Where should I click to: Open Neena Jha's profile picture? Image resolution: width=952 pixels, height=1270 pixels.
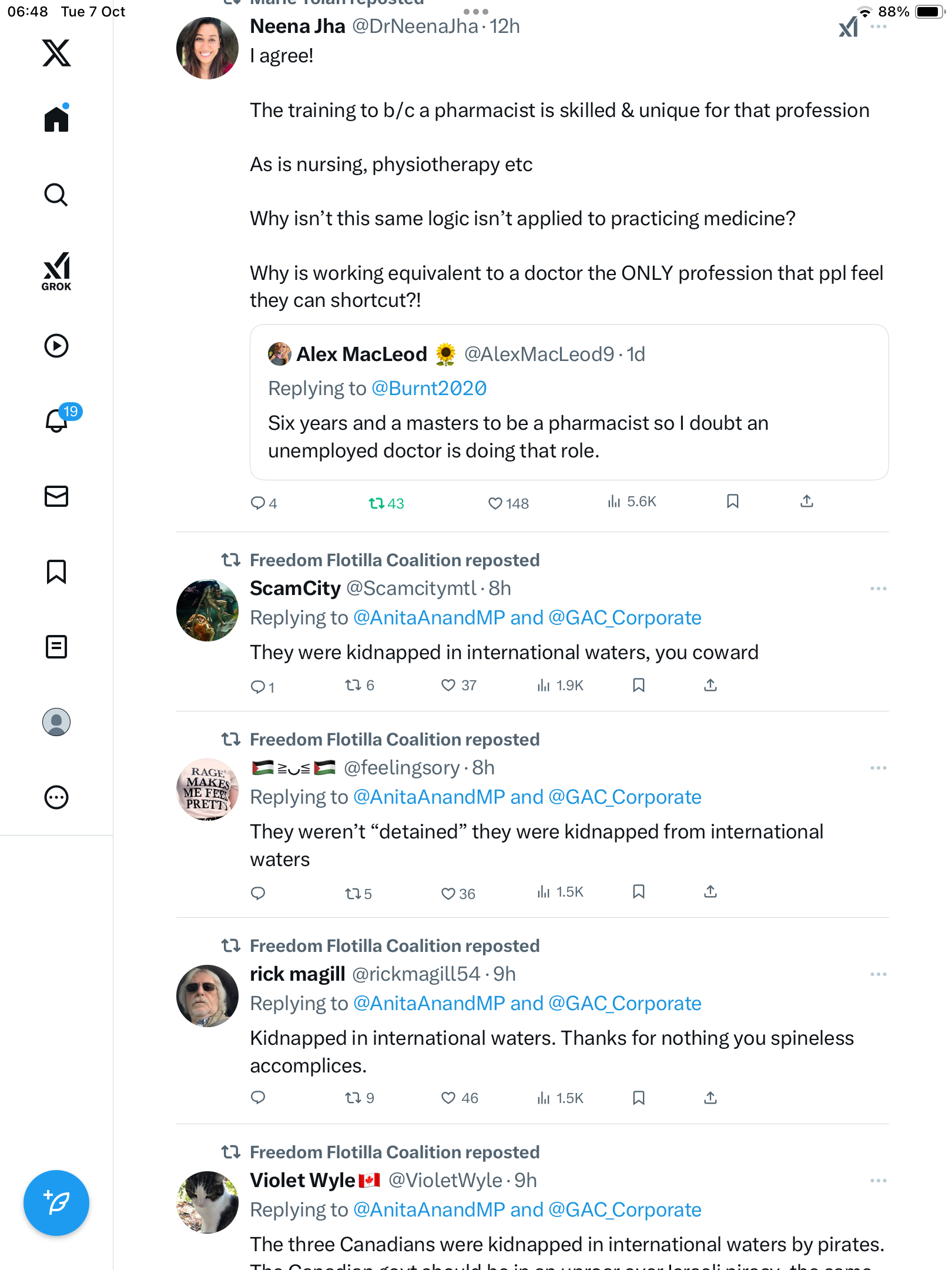(207, 48)
